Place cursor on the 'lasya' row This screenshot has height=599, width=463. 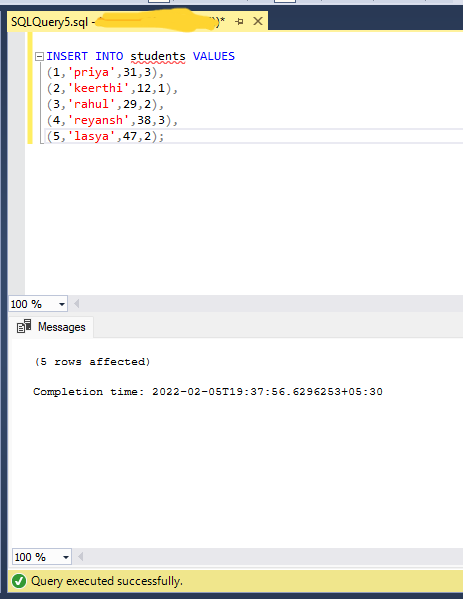click(x=105, y=136)
